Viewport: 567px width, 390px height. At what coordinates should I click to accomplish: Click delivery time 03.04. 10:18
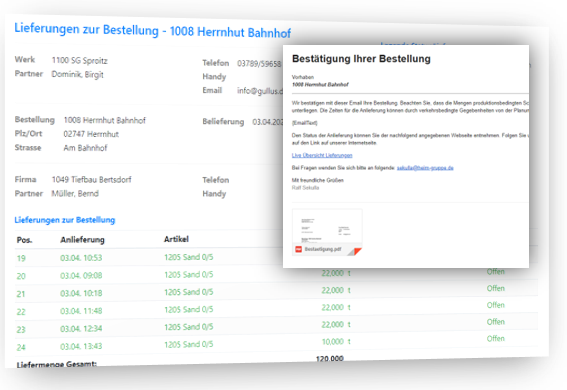[81, 293]
